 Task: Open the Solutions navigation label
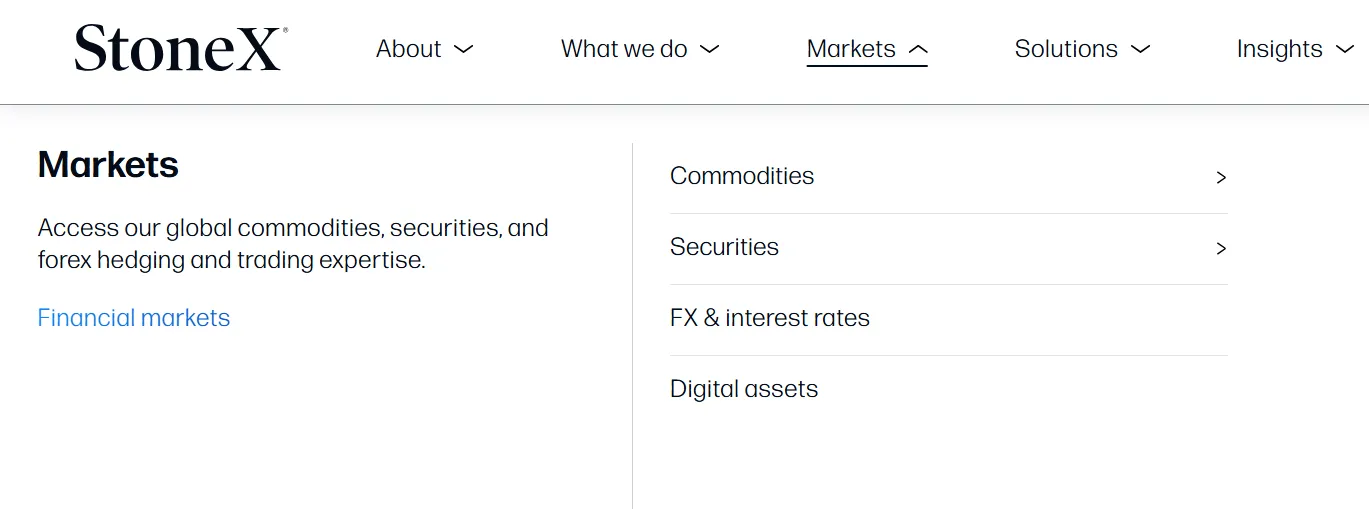point(1066,49)
